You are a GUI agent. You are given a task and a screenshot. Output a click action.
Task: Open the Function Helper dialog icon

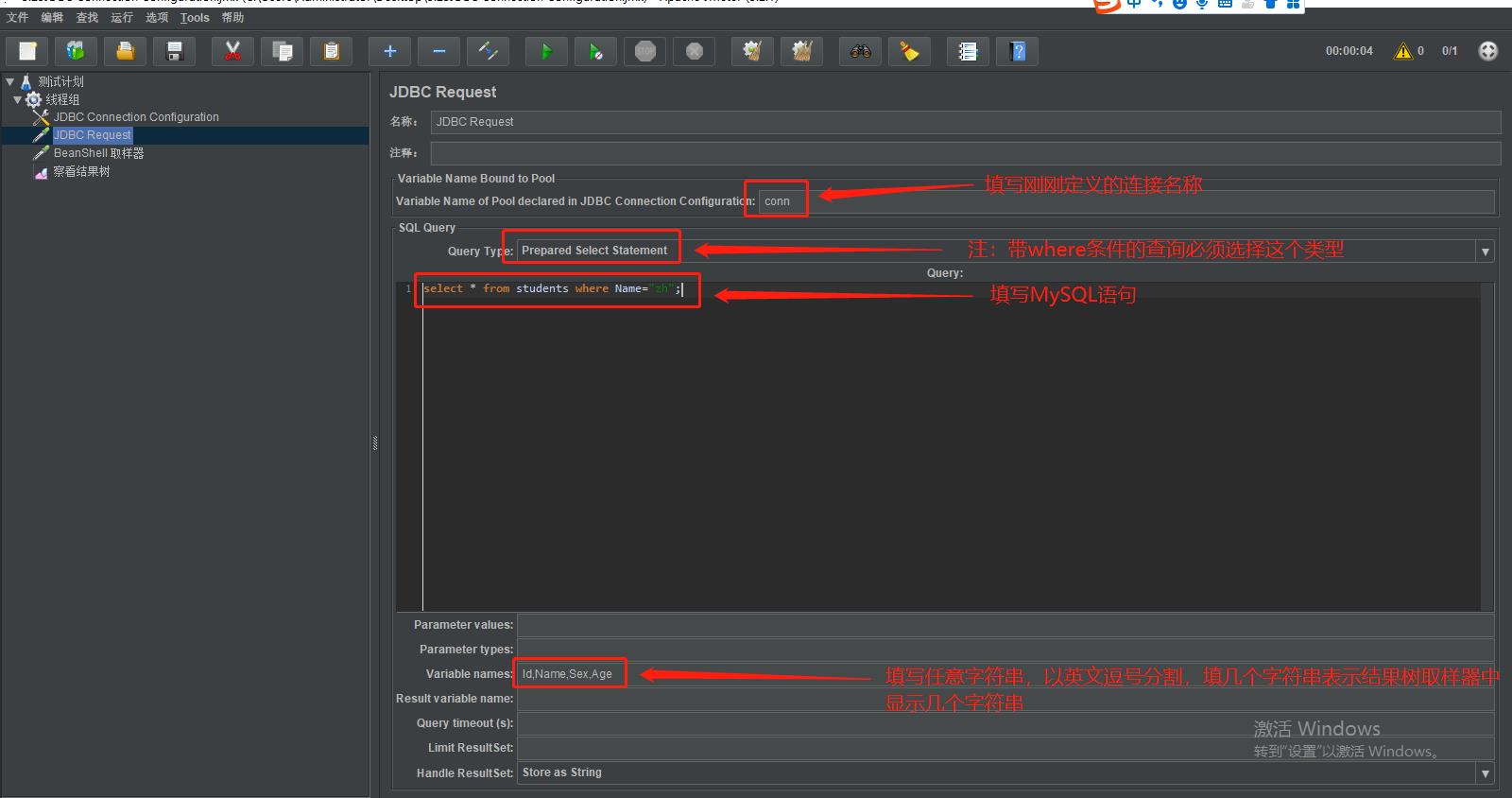point(968,51)
